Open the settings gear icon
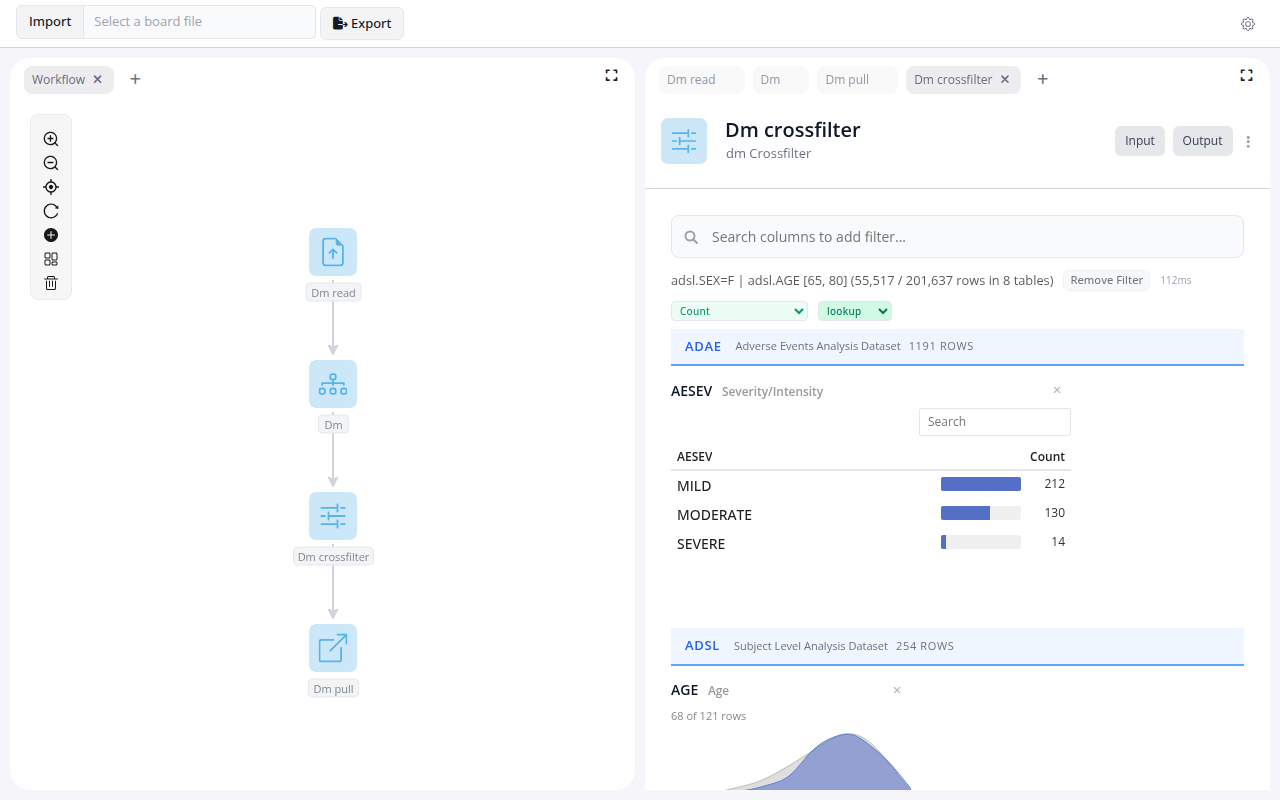The height and width of the screenshot is (800, 1280). tap(1248, 24)
